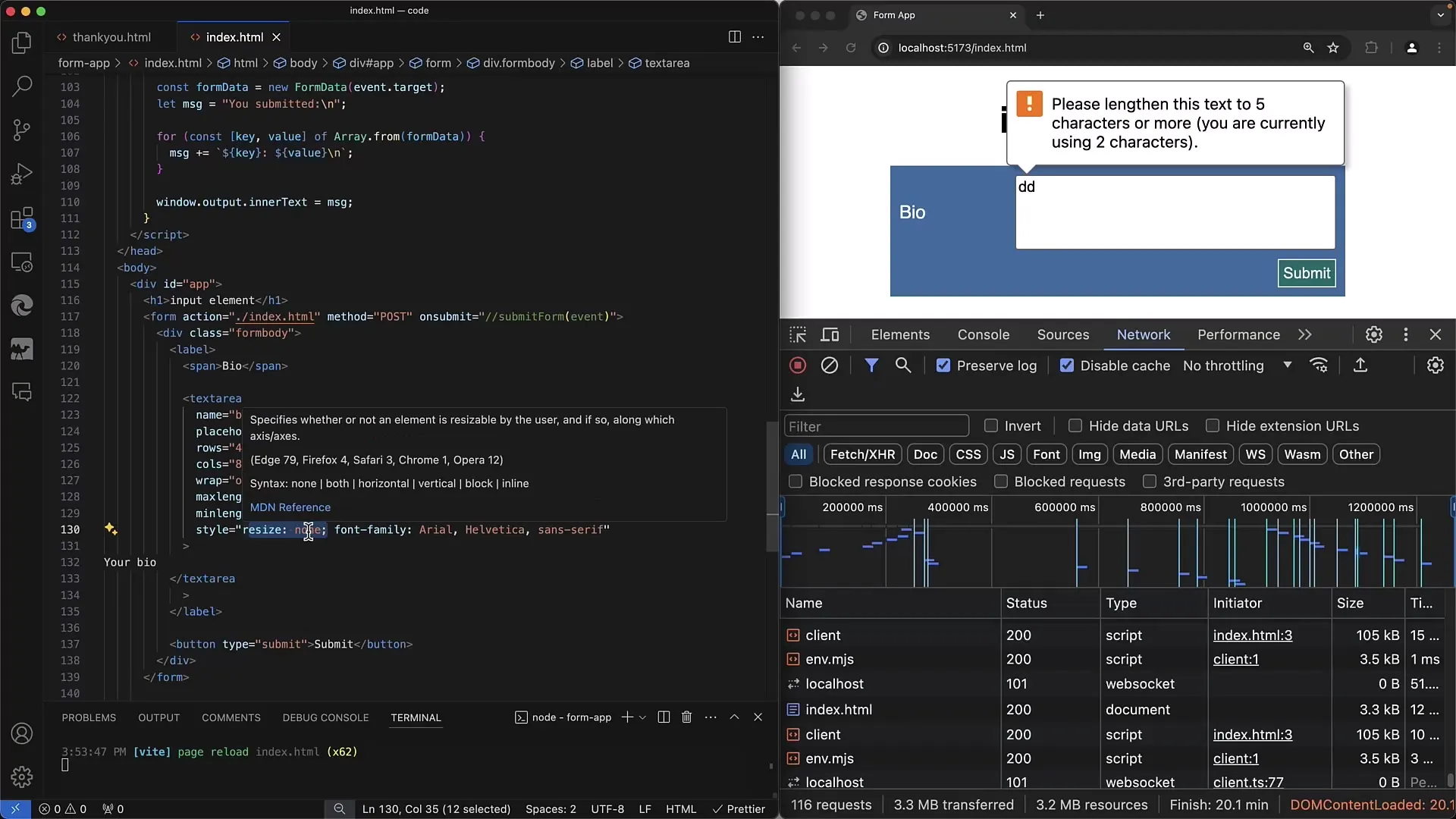
Task: Open the customize DevTools kebab menu
Action: 1406,334
